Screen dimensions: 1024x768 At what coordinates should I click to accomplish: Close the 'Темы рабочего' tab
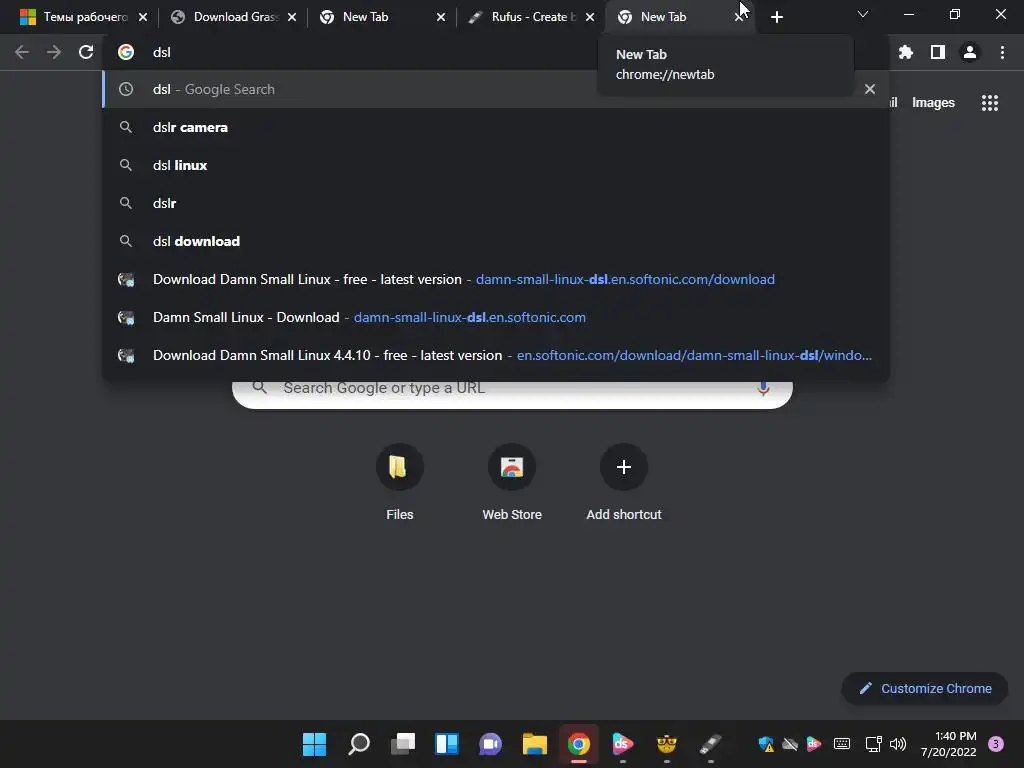(x=143, y=17)
